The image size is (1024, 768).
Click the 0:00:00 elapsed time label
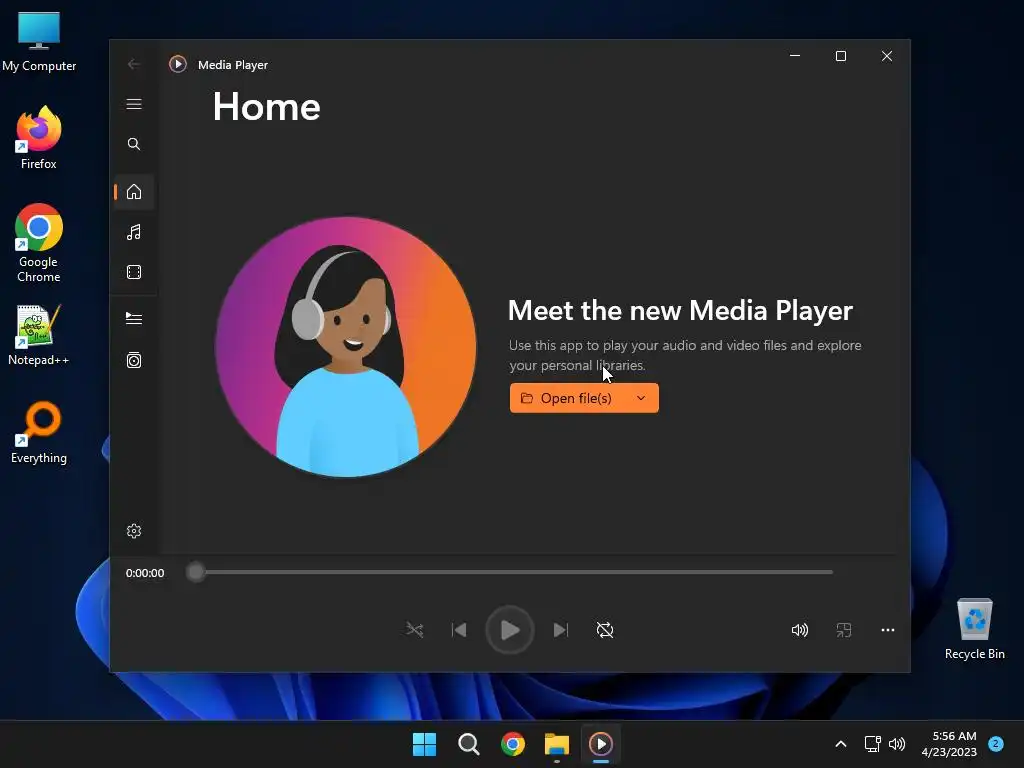pos(145,573)
